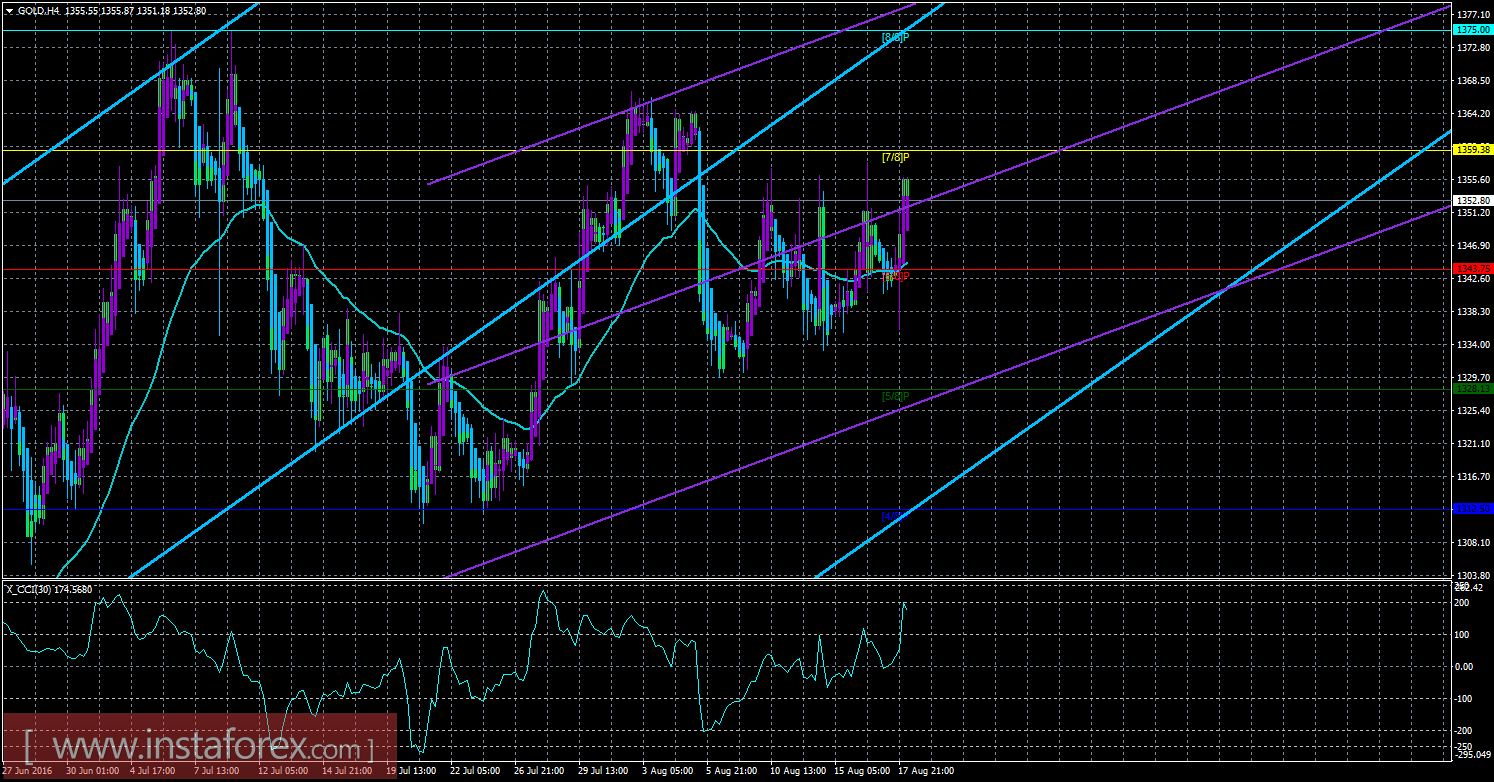This screenshot has height=782, width=1494.
Task: Open the chart menu triangle beside GOLD,H4
Action: pyautogui.click(x=10, y=10)
